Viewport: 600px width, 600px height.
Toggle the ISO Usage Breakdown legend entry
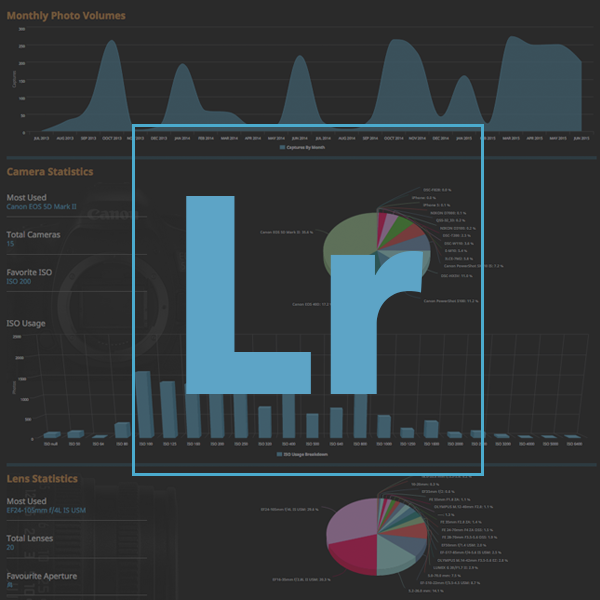pyautogui.click(x=302, y=454)
